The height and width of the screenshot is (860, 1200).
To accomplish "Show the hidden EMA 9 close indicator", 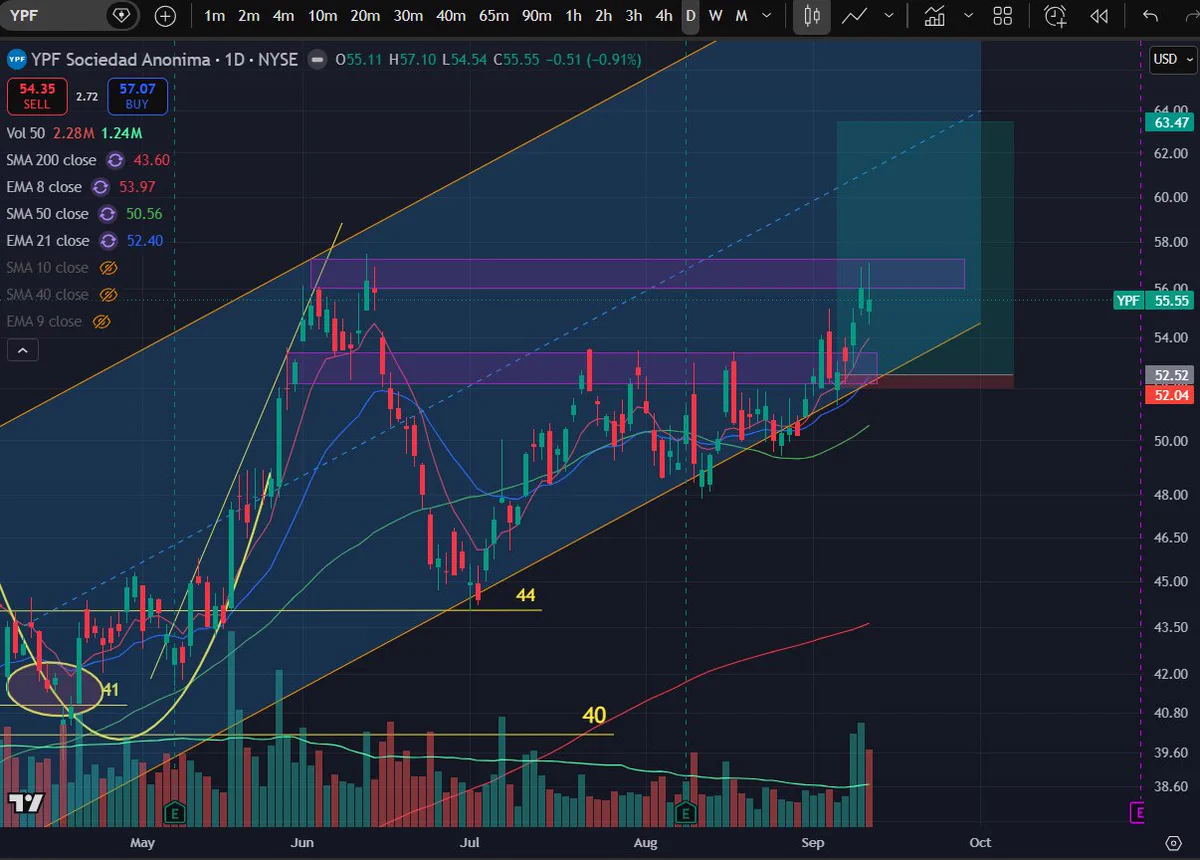I will (100, 322).
